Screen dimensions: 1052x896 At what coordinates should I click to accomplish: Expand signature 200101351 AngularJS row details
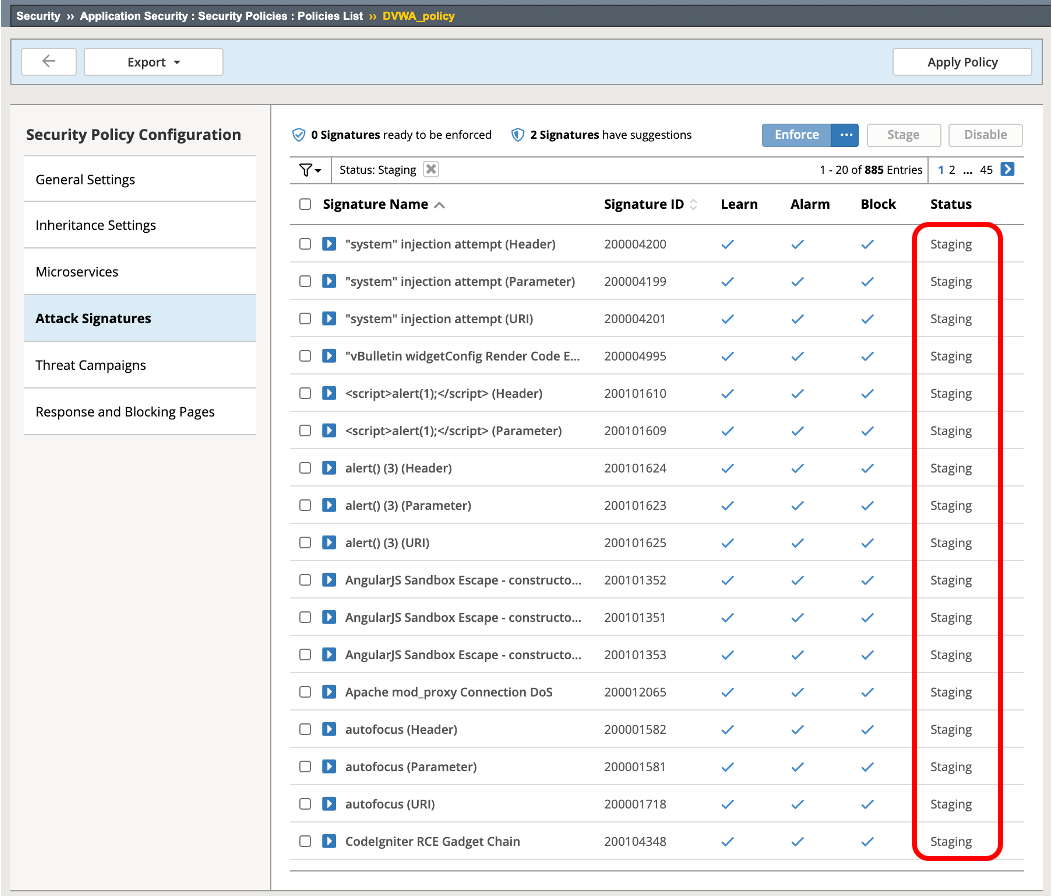point(329,617)
